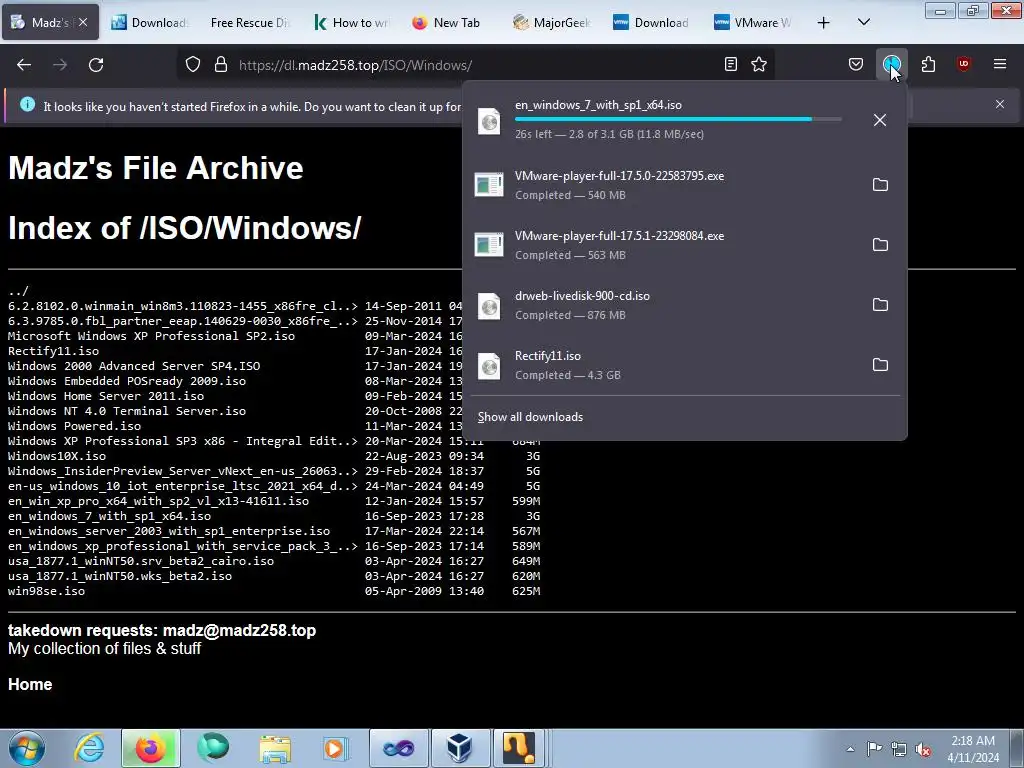Switch to the New Tab tab
The image size is (1024, 768).
tap(447, 23)
